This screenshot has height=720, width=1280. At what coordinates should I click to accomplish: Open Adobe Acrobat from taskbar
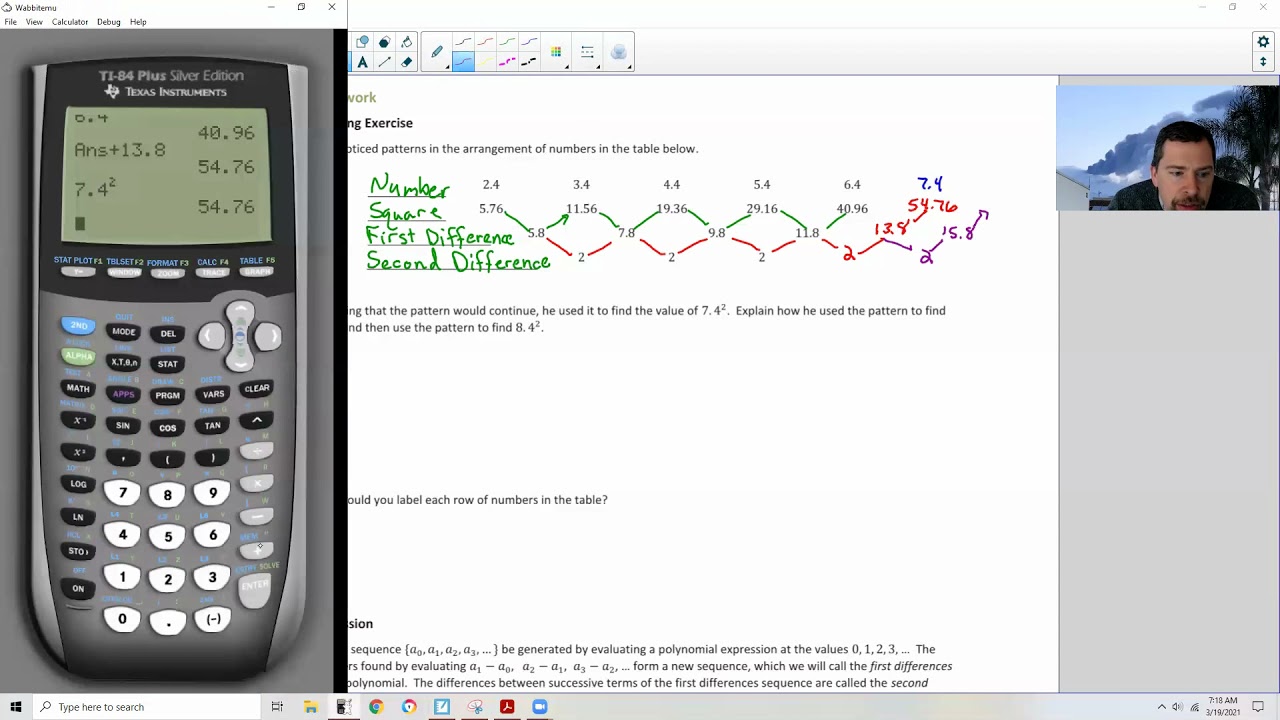point(507,707)
